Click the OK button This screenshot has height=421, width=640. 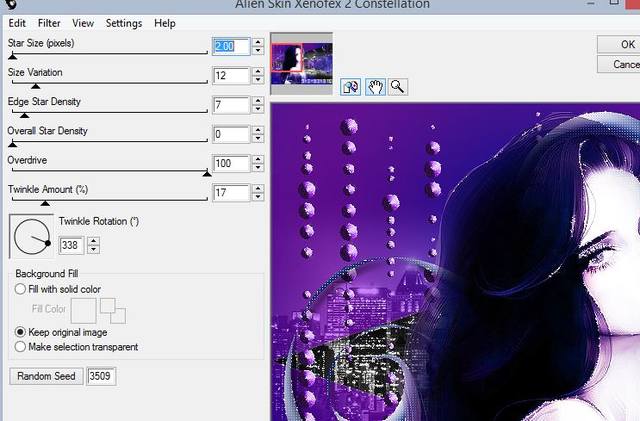coord(618,44)
